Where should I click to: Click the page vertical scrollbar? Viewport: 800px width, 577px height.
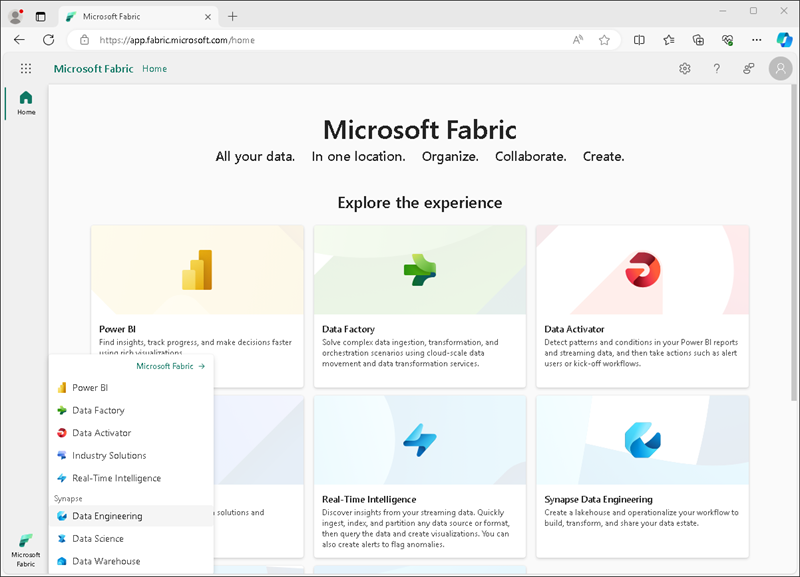[793, 243]
